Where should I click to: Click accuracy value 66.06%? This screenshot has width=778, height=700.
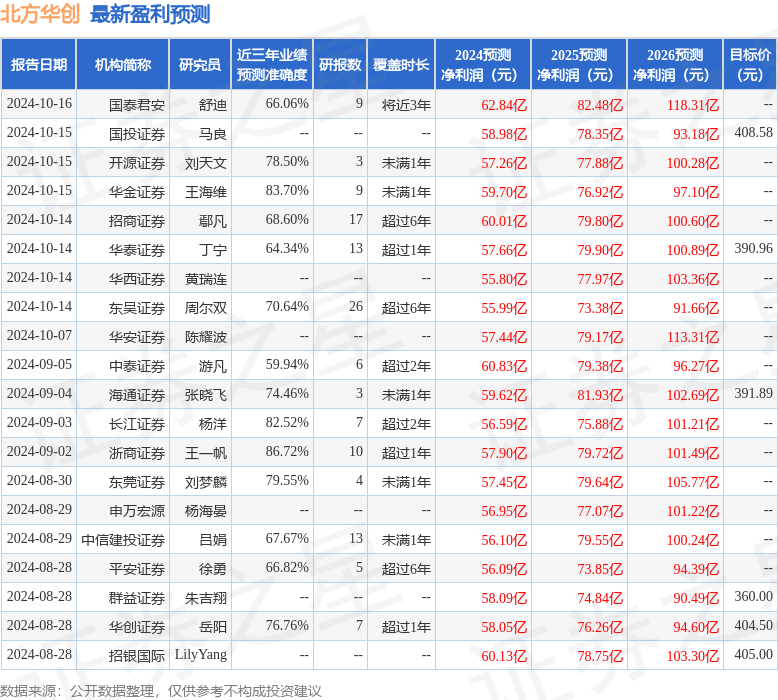(287, 103)
